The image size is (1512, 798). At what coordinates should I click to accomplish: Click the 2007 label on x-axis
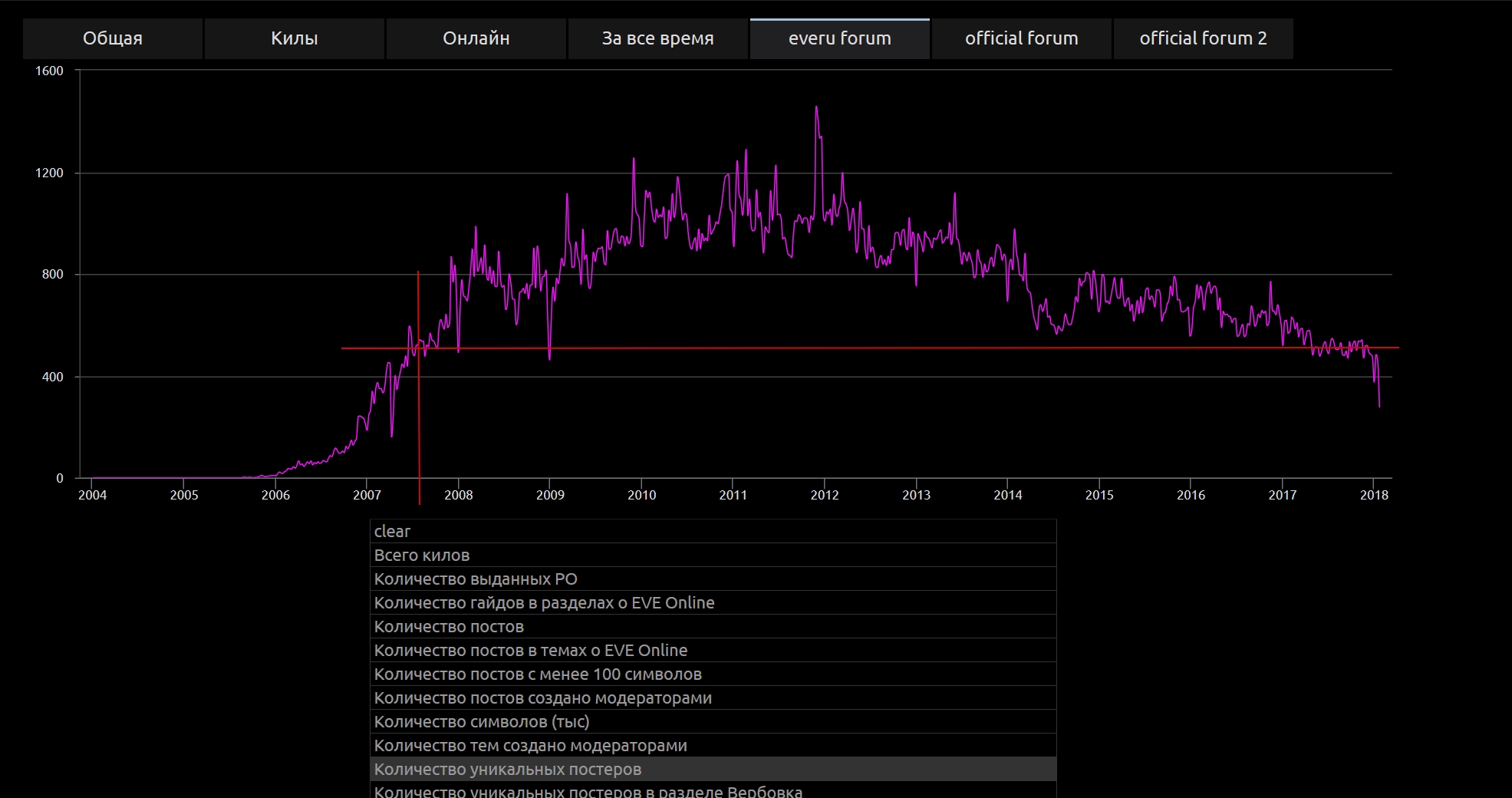367,495
